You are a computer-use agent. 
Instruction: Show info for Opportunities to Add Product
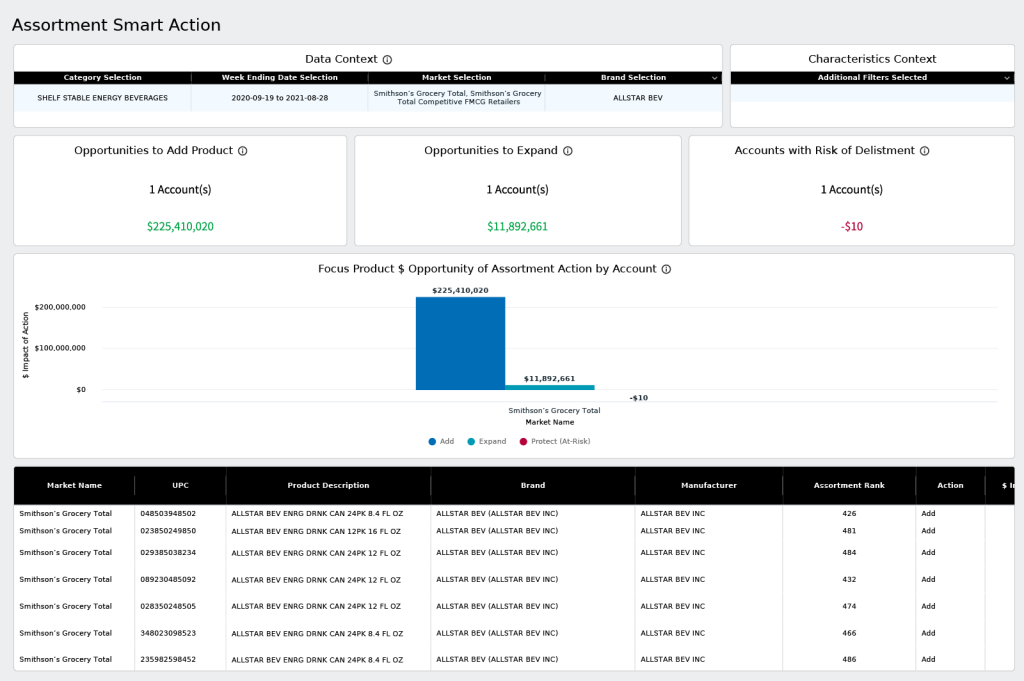point(243,151)
